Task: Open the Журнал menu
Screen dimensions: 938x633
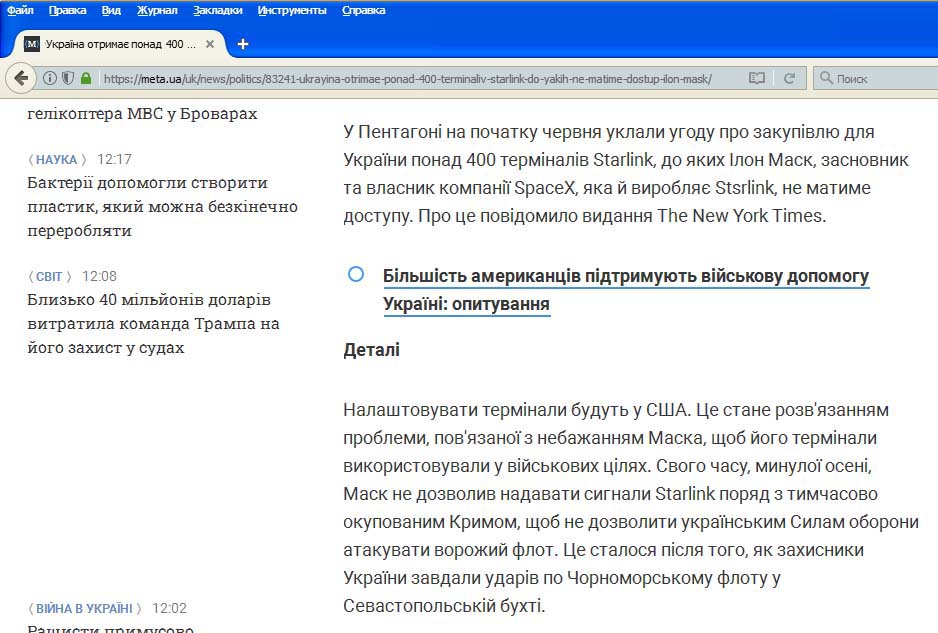Action: click(x=157, y=10)
